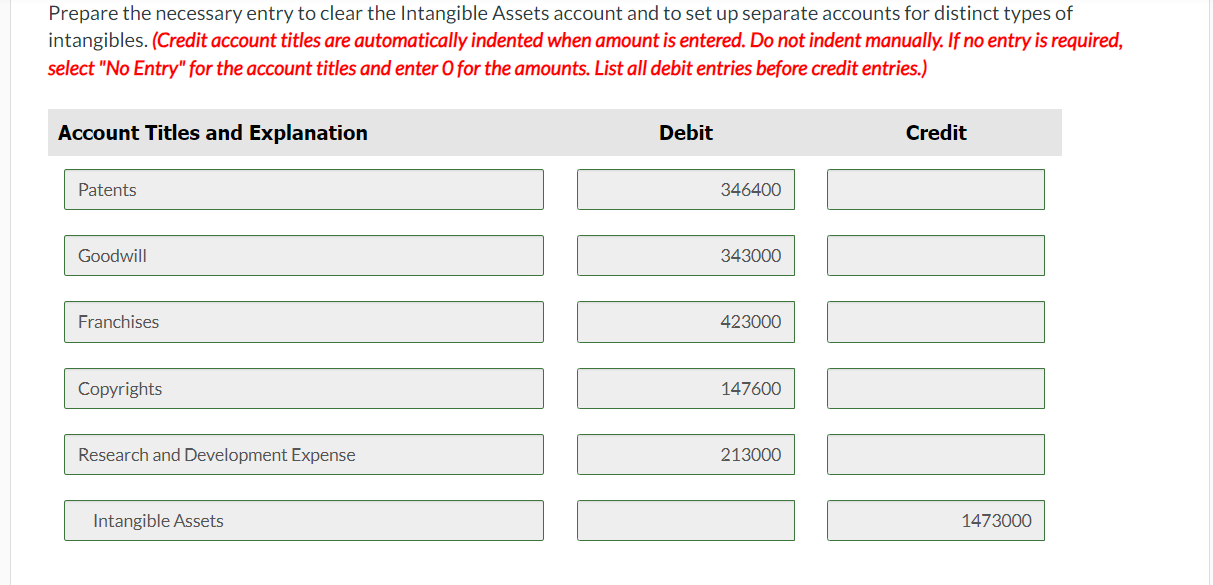Open the Goodwill account title dropdown

point(303,255)
